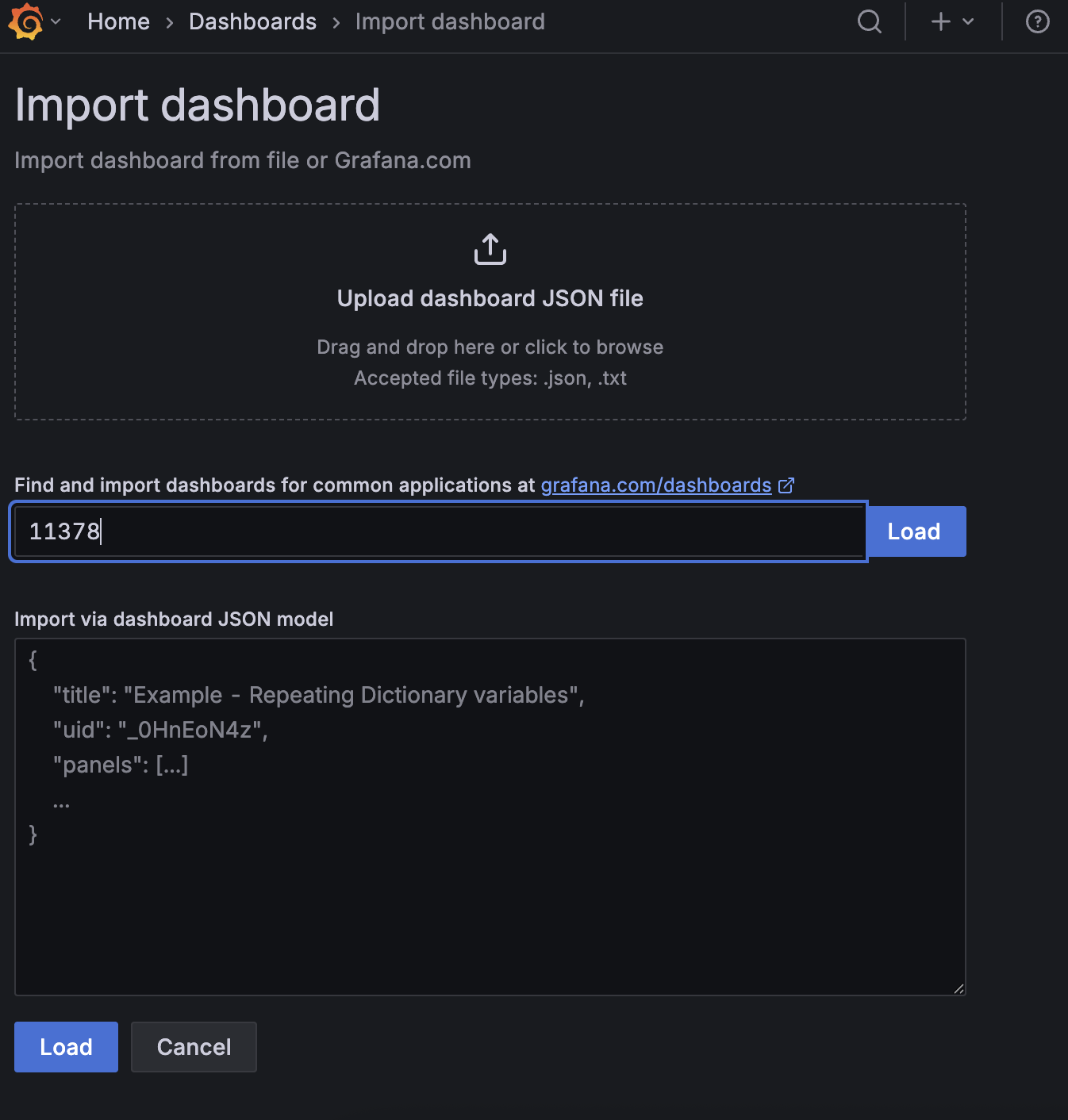Screen dimensions: 1068x1120
Task: Open the grafana.com/dashboards link
Action: pyautogui.click(x=656, y=485)
